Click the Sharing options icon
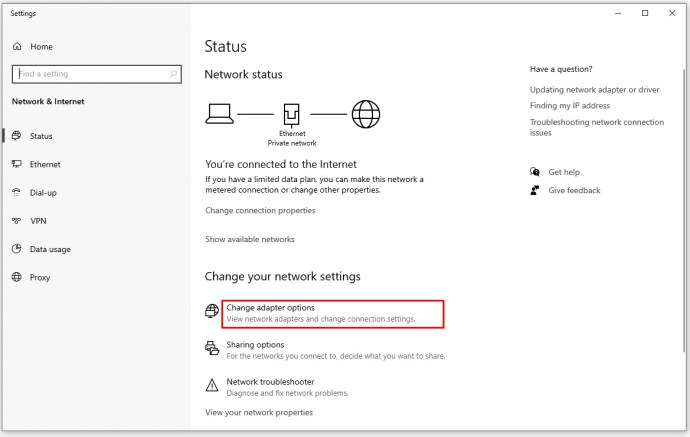The width and height of the screenshot is (690, 437). pos(212,348)
